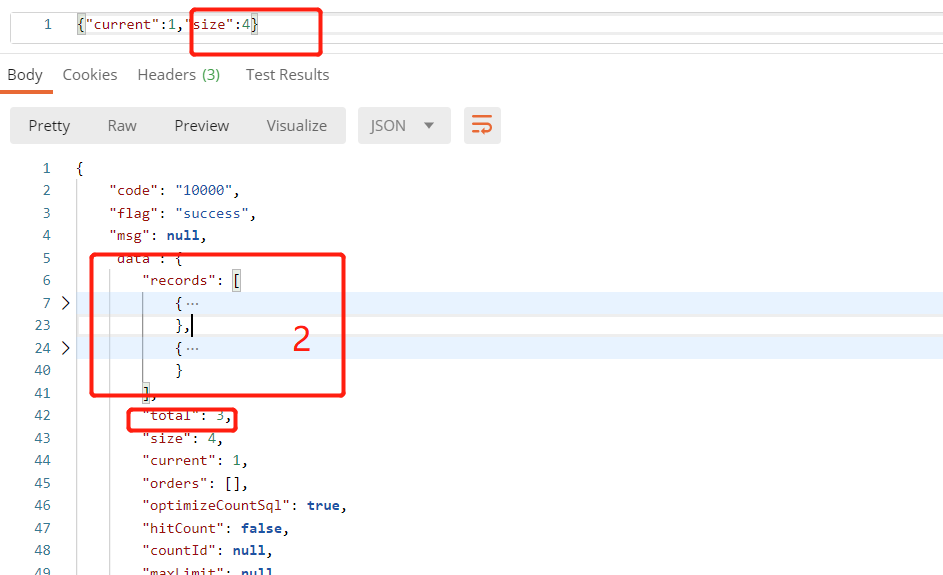Expand the folded record at line 7

point(66,303)
